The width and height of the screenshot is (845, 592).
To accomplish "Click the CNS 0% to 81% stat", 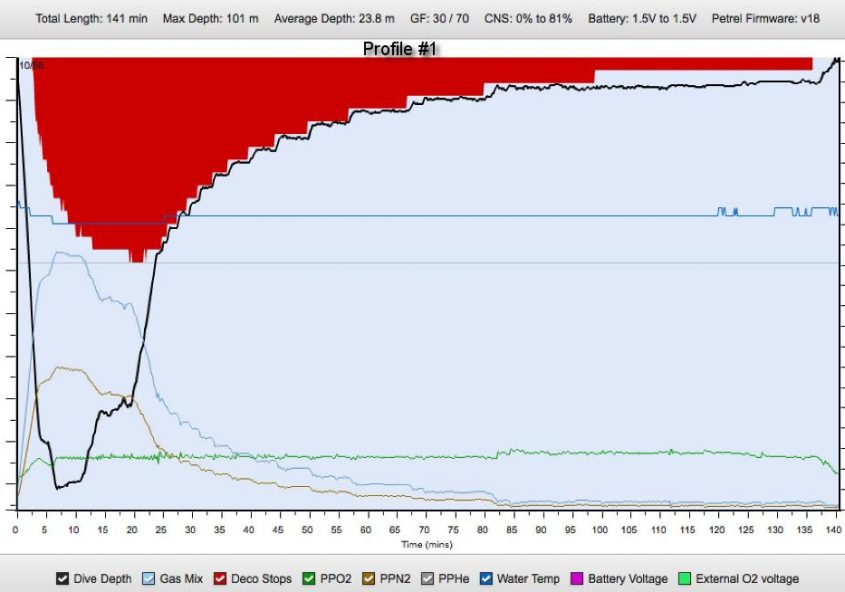I will click(x=528, y=19).
